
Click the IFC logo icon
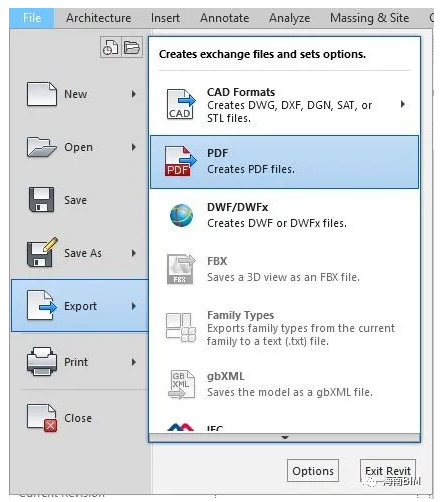(180, 427)
